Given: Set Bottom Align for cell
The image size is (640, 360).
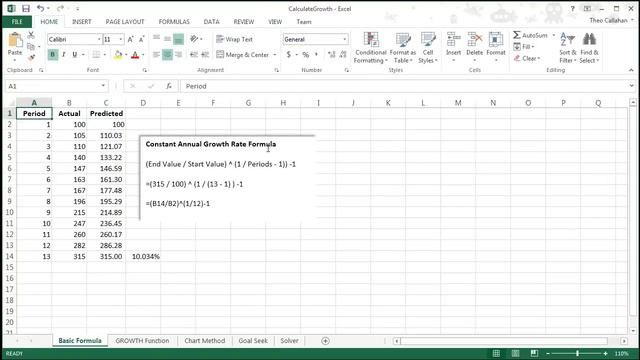Looking at the screenshot, I should tap(178, 39).
